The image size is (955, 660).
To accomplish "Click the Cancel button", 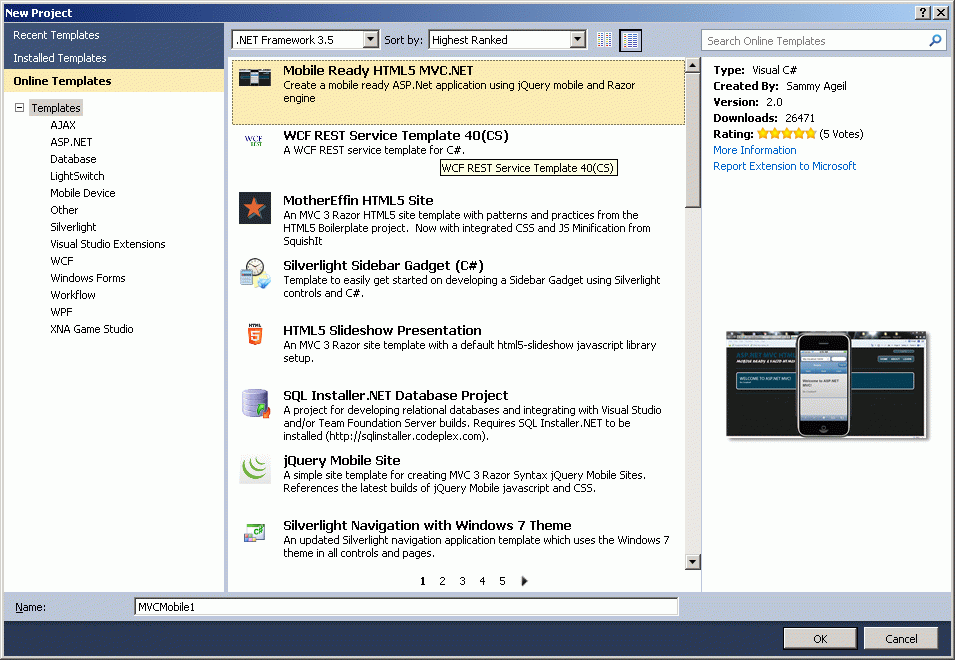I will point(901,639).
